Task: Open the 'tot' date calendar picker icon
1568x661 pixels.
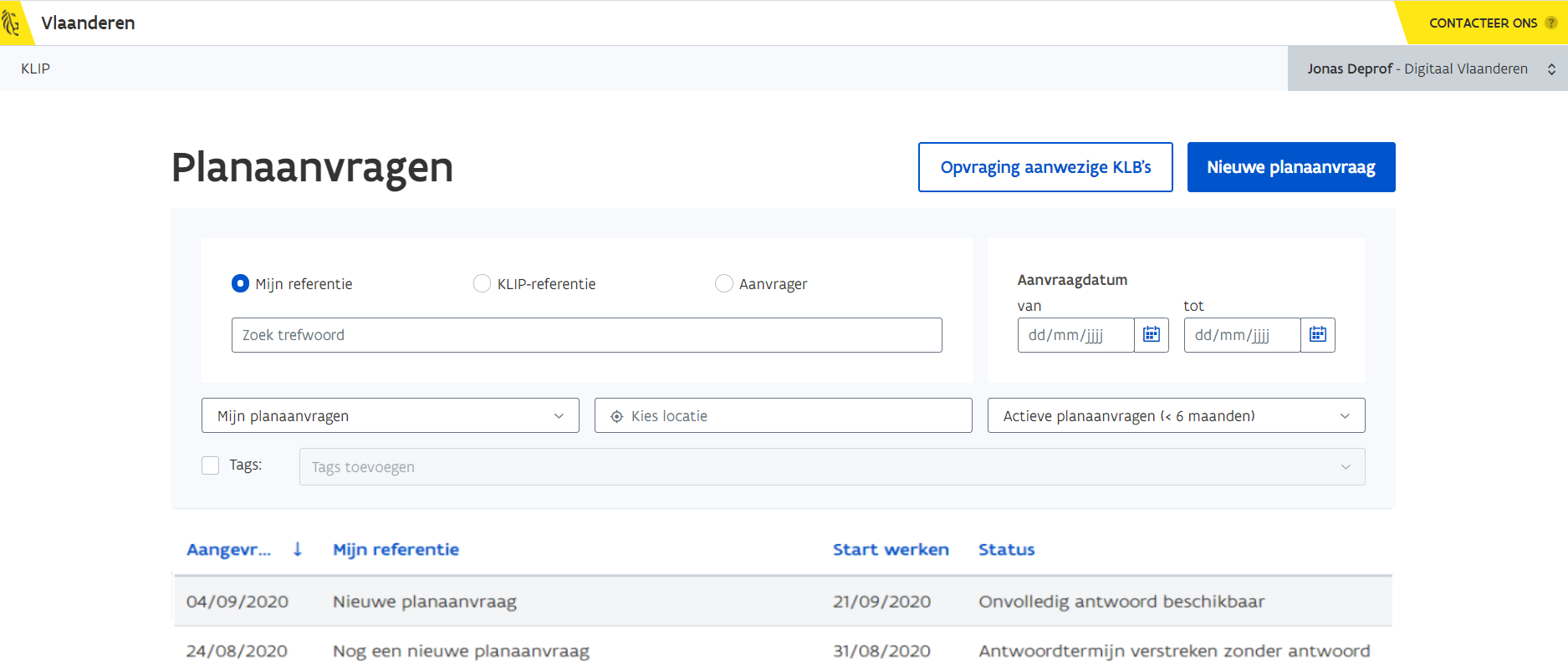Action: pos(1318,335)
